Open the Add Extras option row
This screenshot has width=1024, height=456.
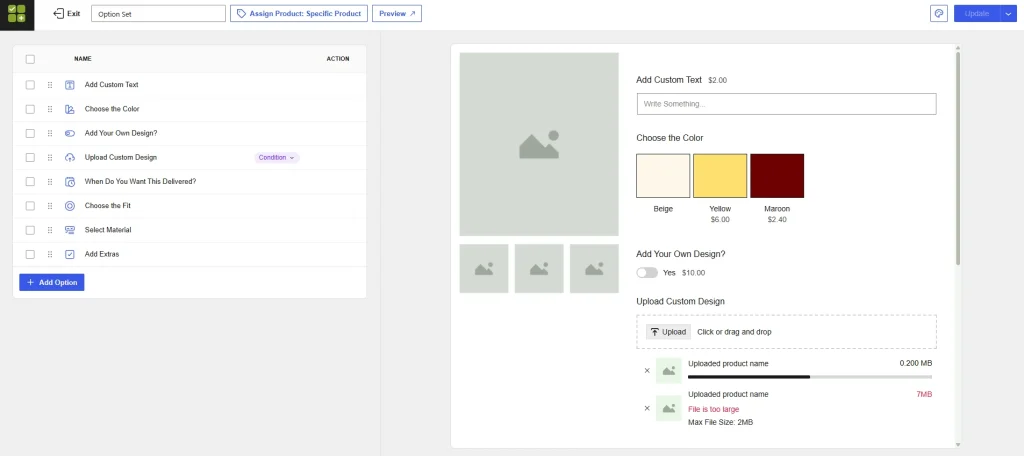tap(189, 254)
